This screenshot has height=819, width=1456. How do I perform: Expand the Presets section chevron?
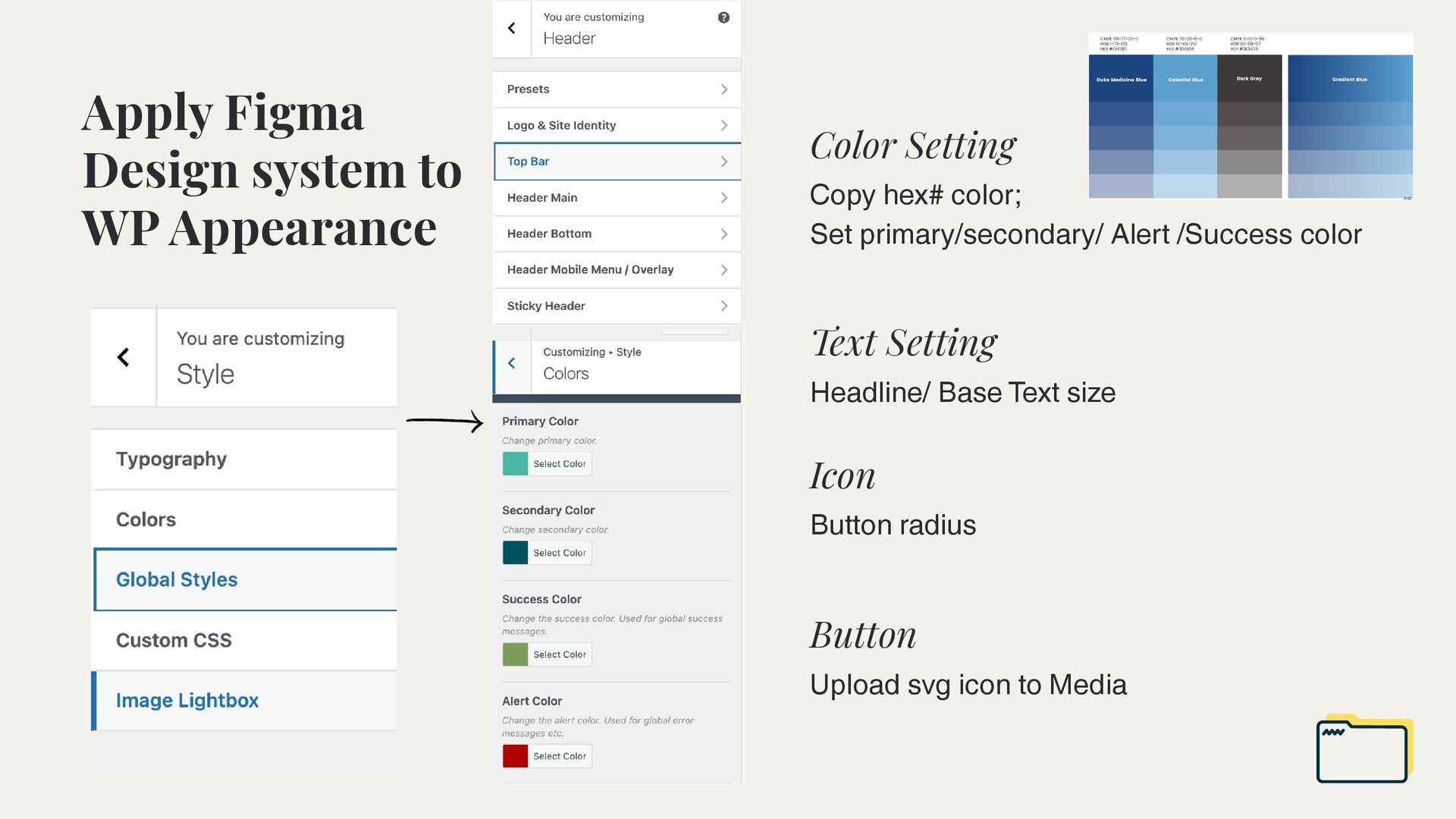pos(724,89)
